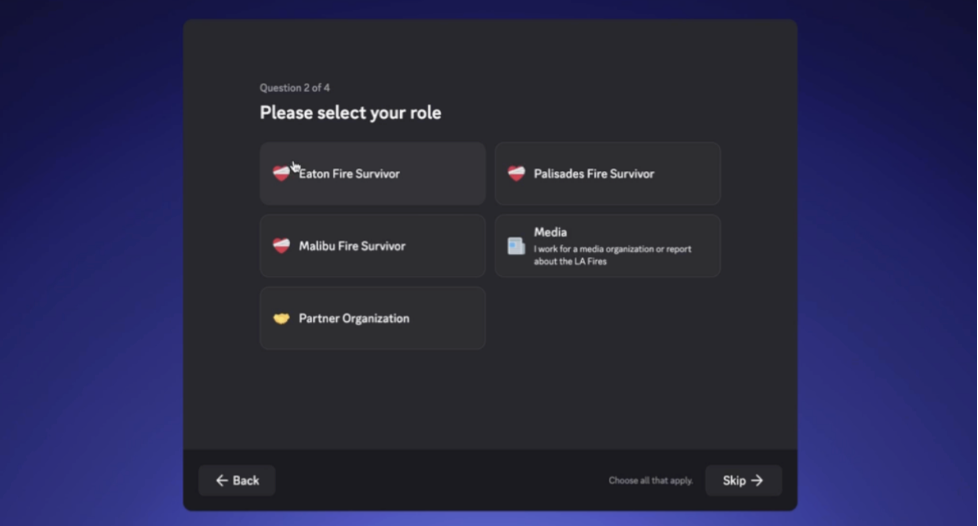
Task: Select the Media role card
Action: click(608, 246)
